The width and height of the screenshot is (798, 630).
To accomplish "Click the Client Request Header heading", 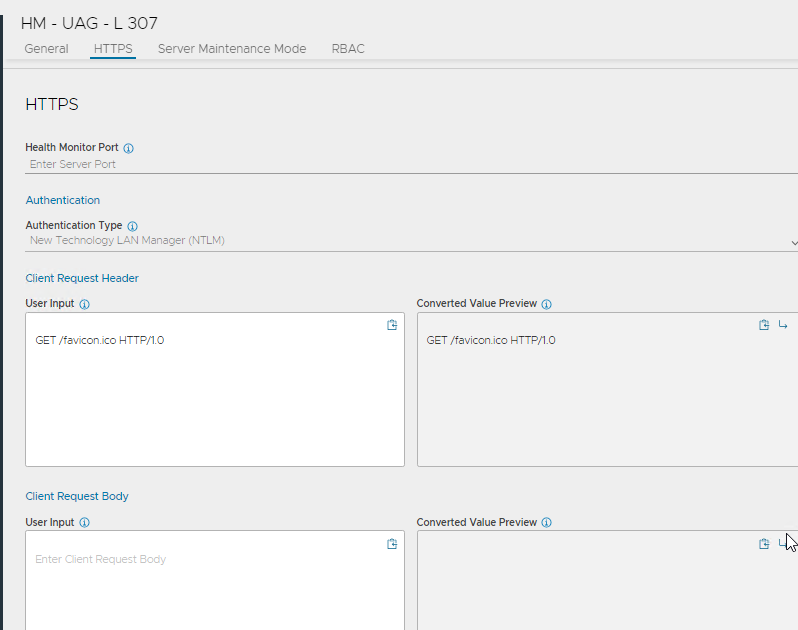I will (x=82, y=278).
